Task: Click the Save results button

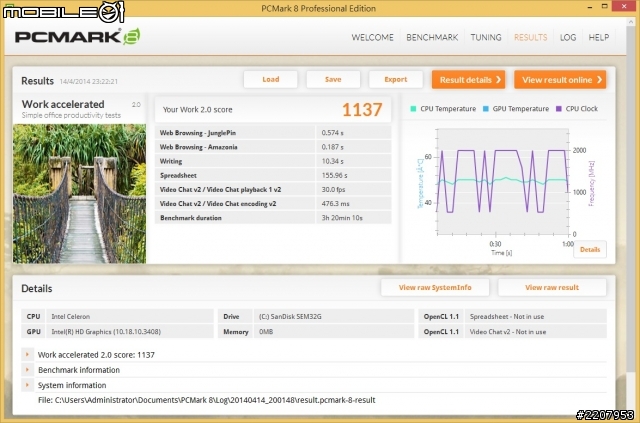Action: point(333,79)
